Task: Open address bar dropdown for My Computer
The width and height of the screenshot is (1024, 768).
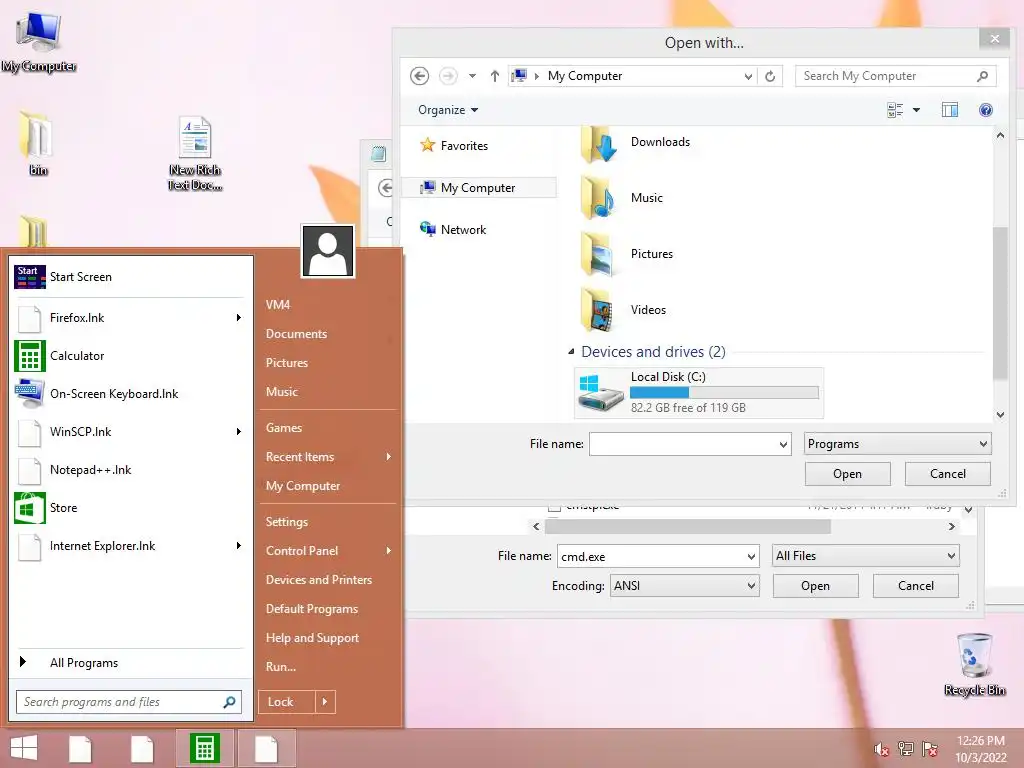Action: 748,76
